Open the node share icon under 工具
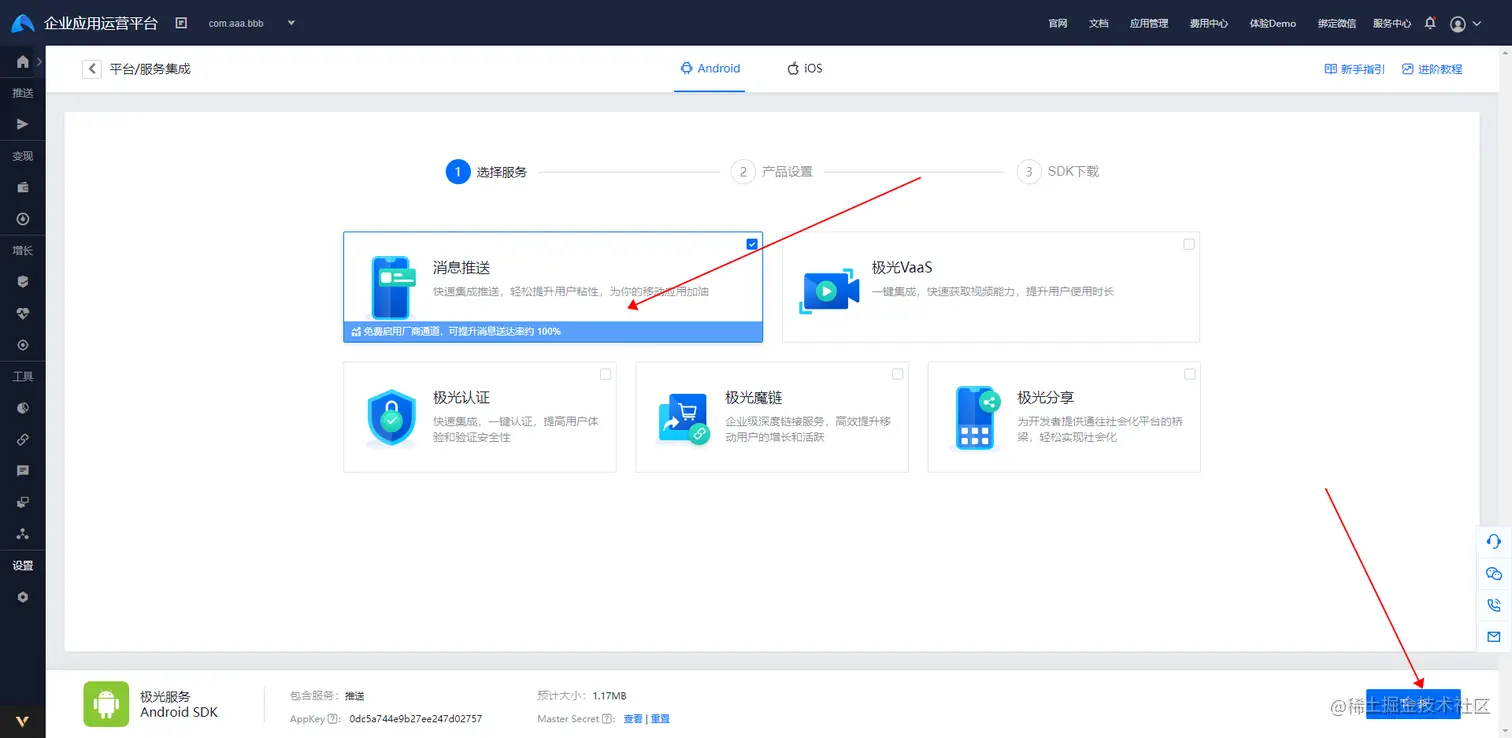1512x738 pixels. pos(22,534)
